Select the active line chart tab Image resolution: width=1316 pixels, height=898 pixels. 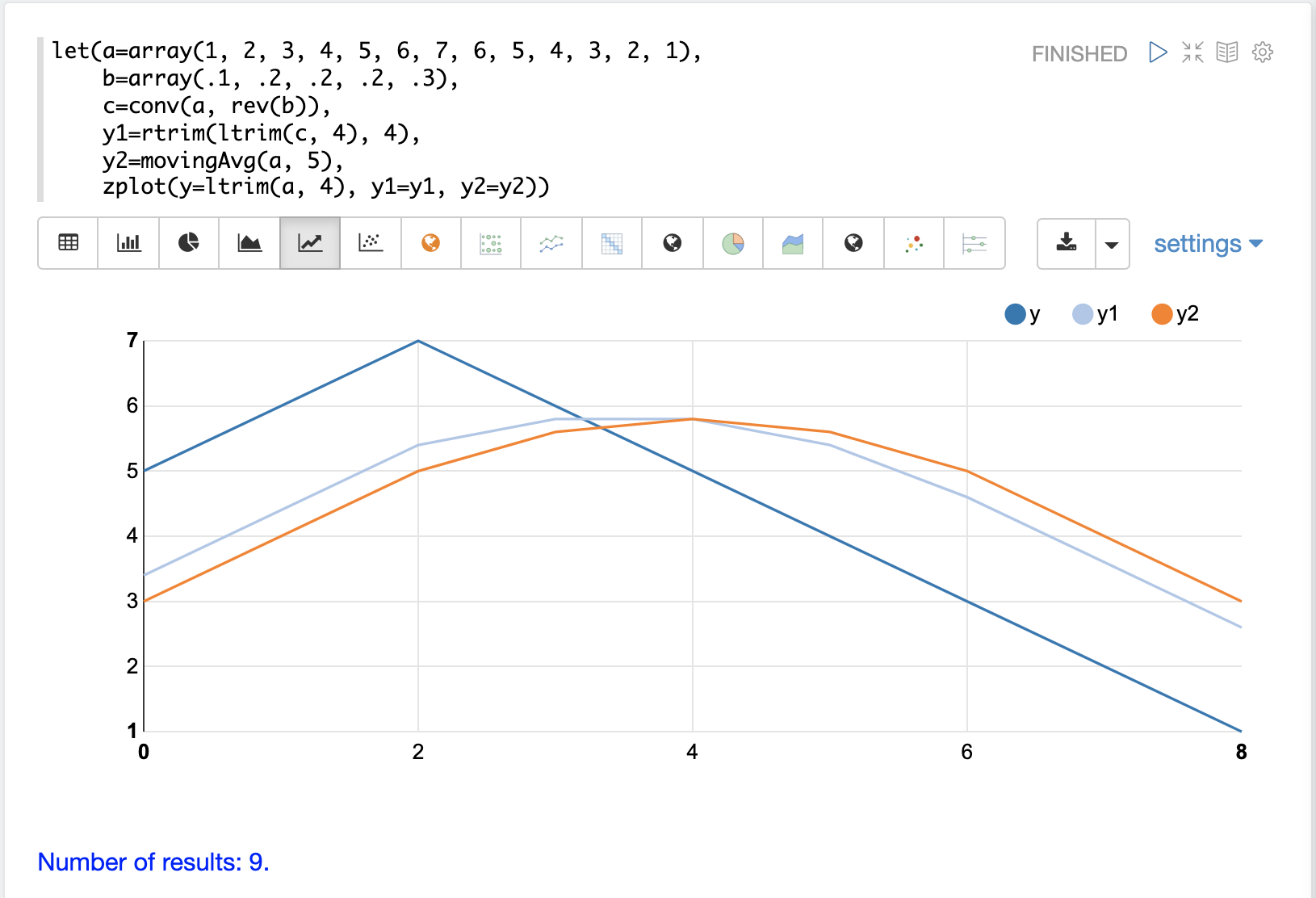[310, 243]
